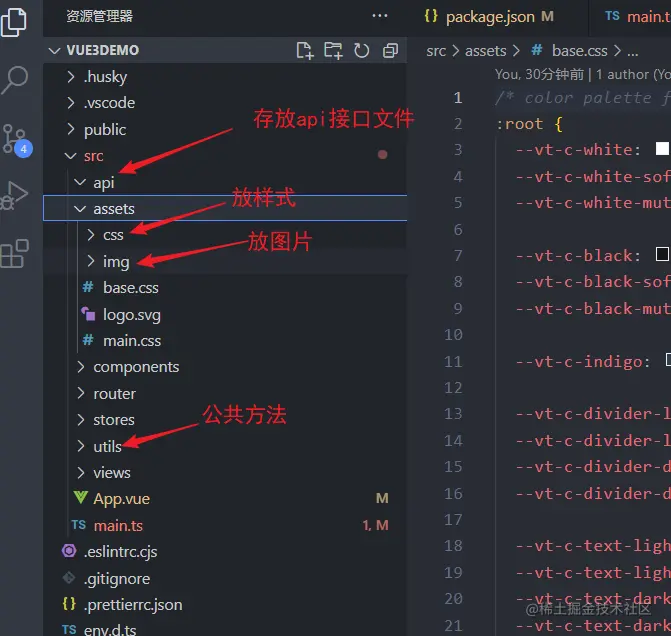
Task: Click the New Folder icon in VUE3DEMO header
Action: 333,51
